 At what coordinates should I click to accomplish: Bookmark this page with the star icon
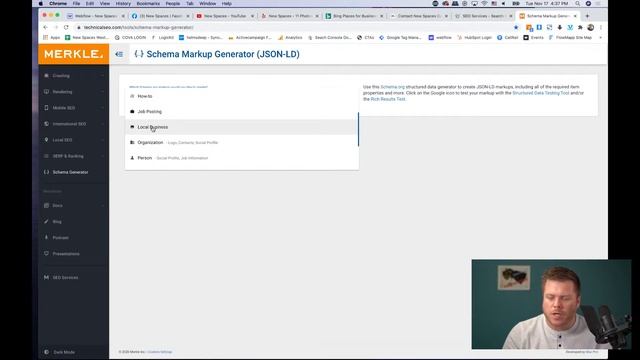[516, 27]
